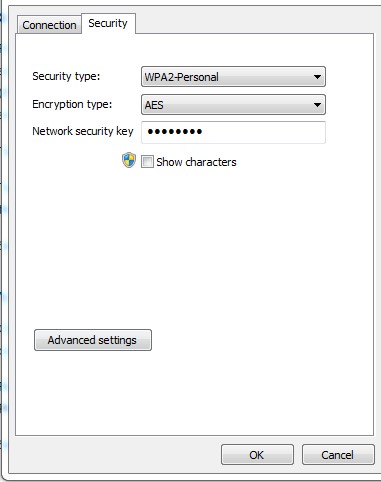Image resolution: width=381 pixels, height=482 pixels.
Task: Confirm the dialog with OK
Action: click(x=257, y=455)
